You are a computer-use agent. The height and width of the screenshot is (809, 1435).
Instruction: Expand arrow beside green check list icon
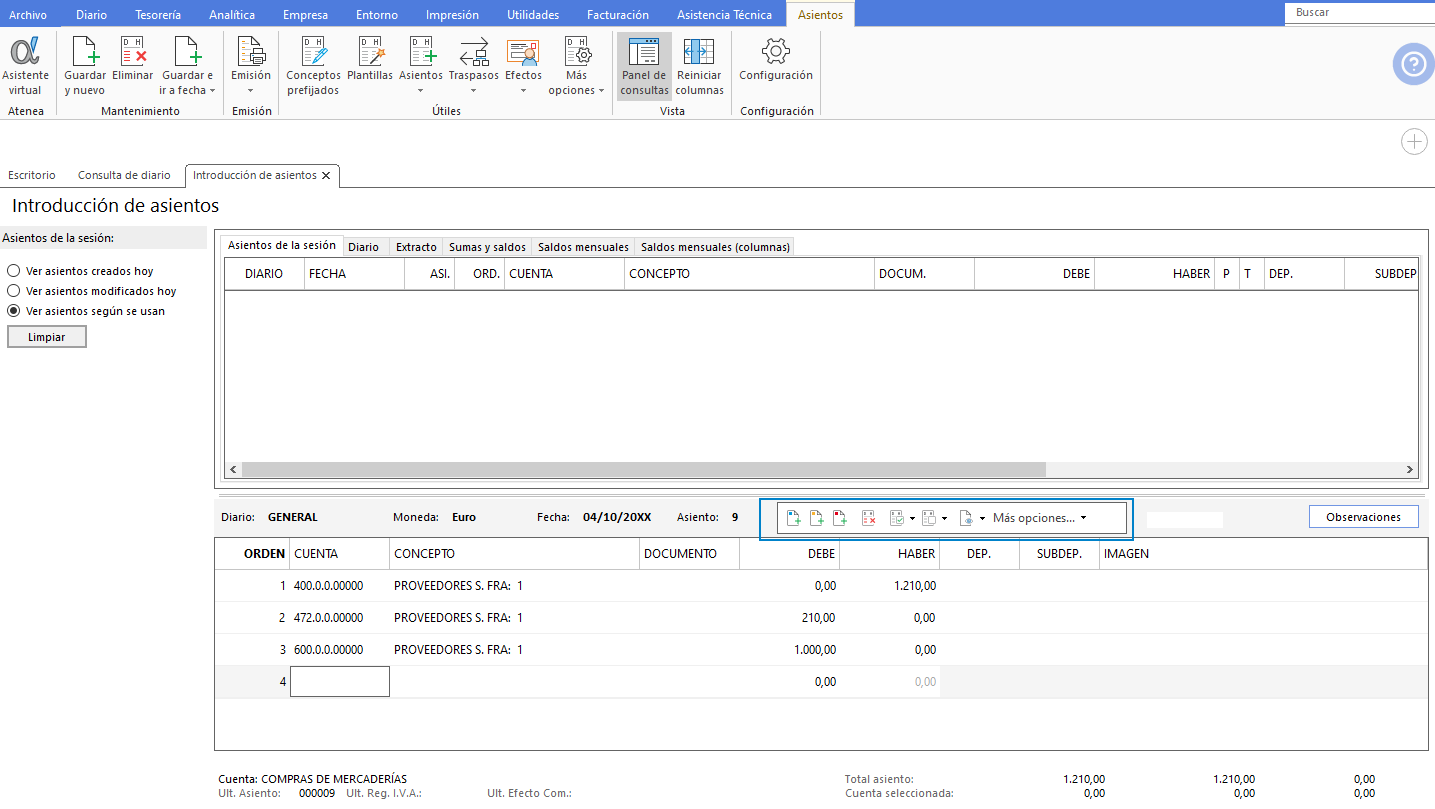pos(912,519)
